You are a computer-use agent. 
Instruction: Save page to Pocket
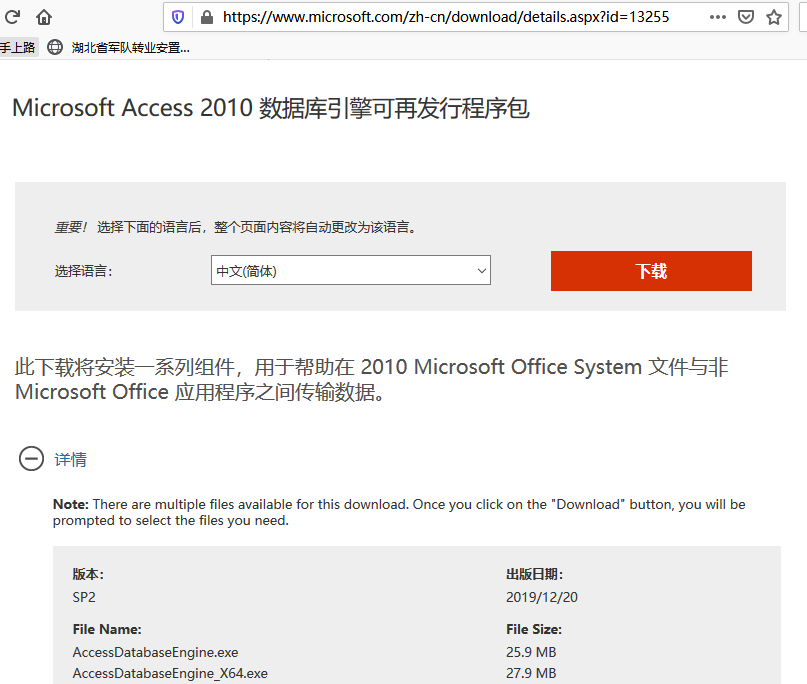pos(746,17)
